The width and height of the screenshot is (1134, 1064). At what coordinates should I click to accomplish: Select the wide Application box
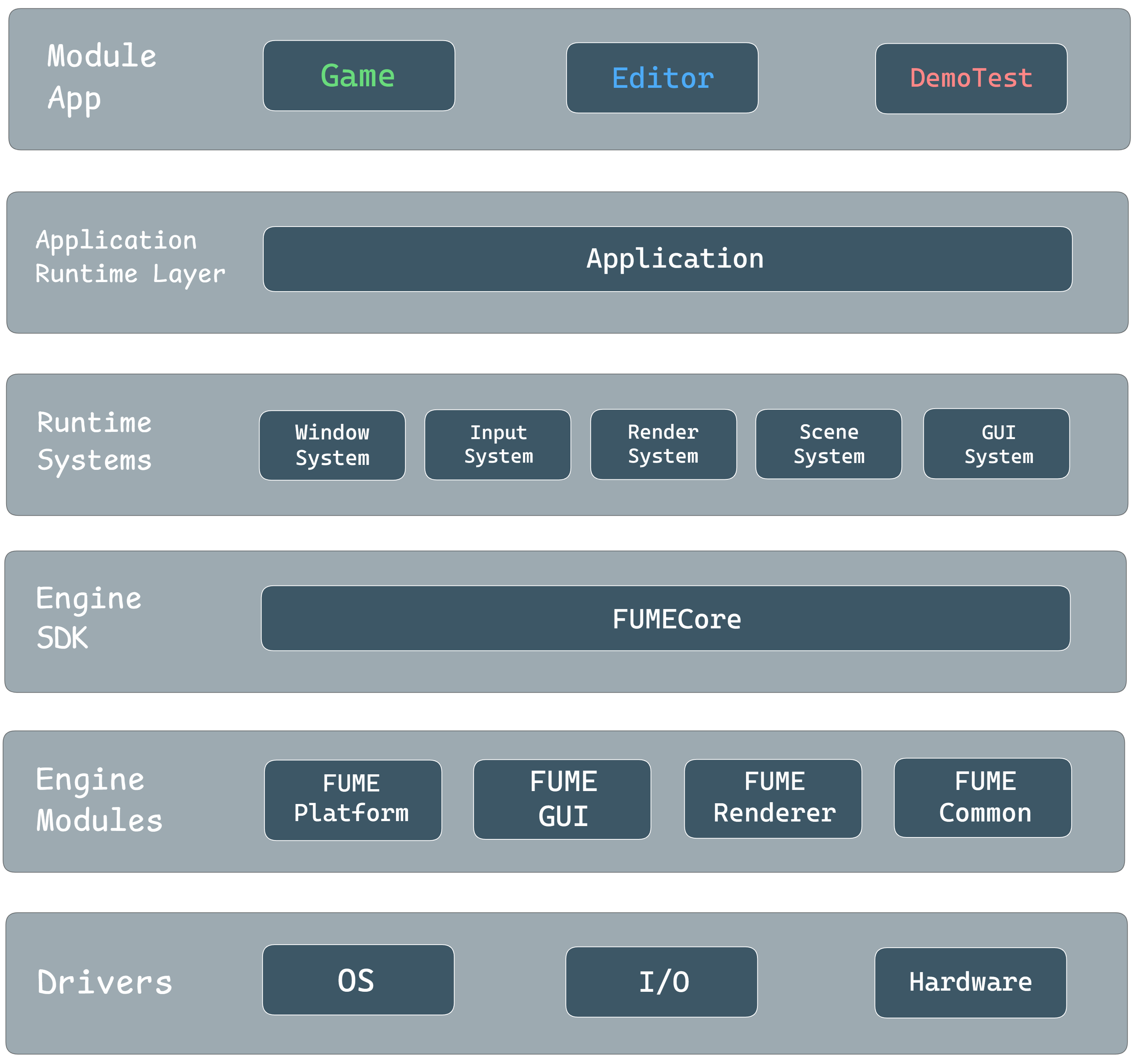(667, 259)
